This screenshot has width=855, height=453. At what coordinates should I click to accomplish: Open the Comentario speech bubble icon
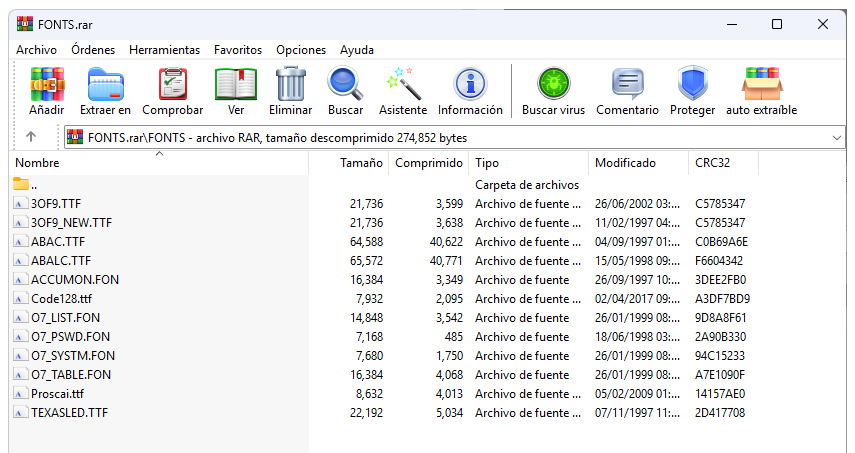click(628, 84)
